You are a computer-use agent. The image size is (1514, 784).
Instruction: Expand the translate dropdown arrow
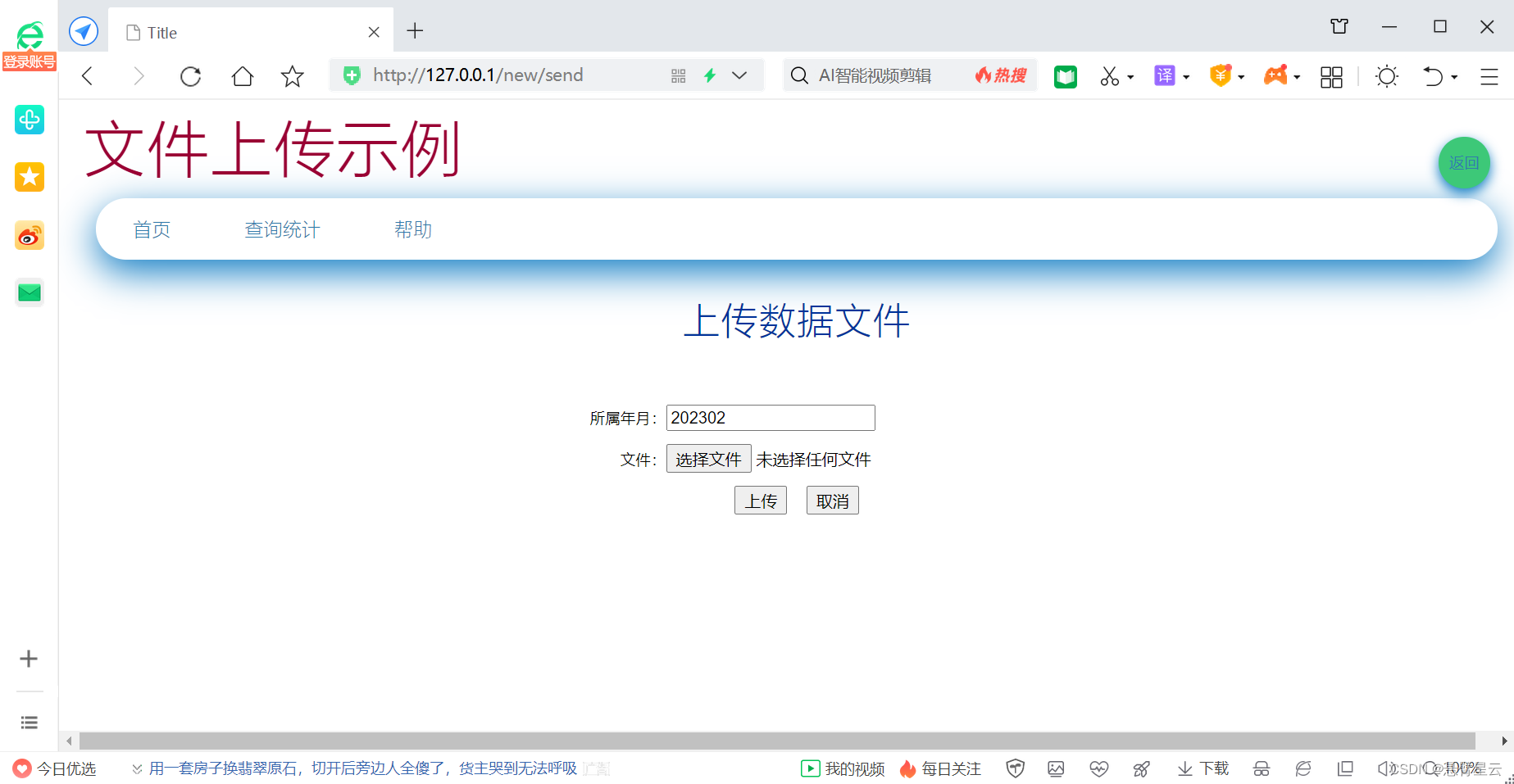point(1186,77)
